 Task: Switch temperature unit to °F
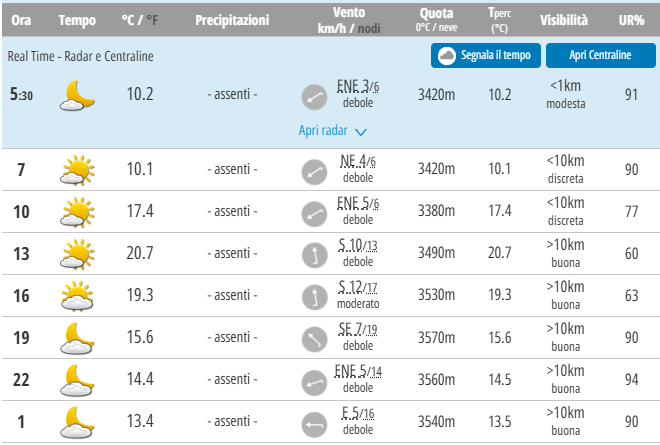click(153, 21)
